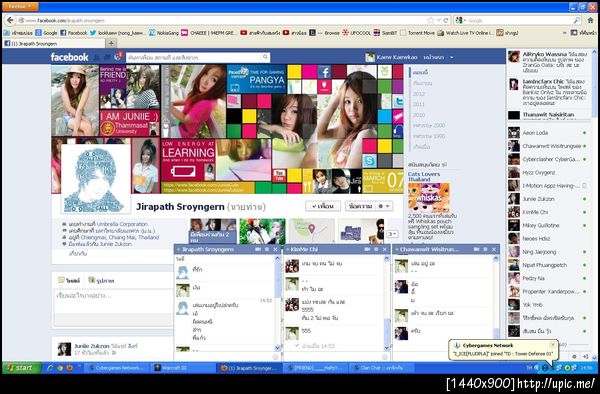This screenshot has width=600, height=394.
Task: Click the magnifier in the browser search box
Action: point(576,20)
